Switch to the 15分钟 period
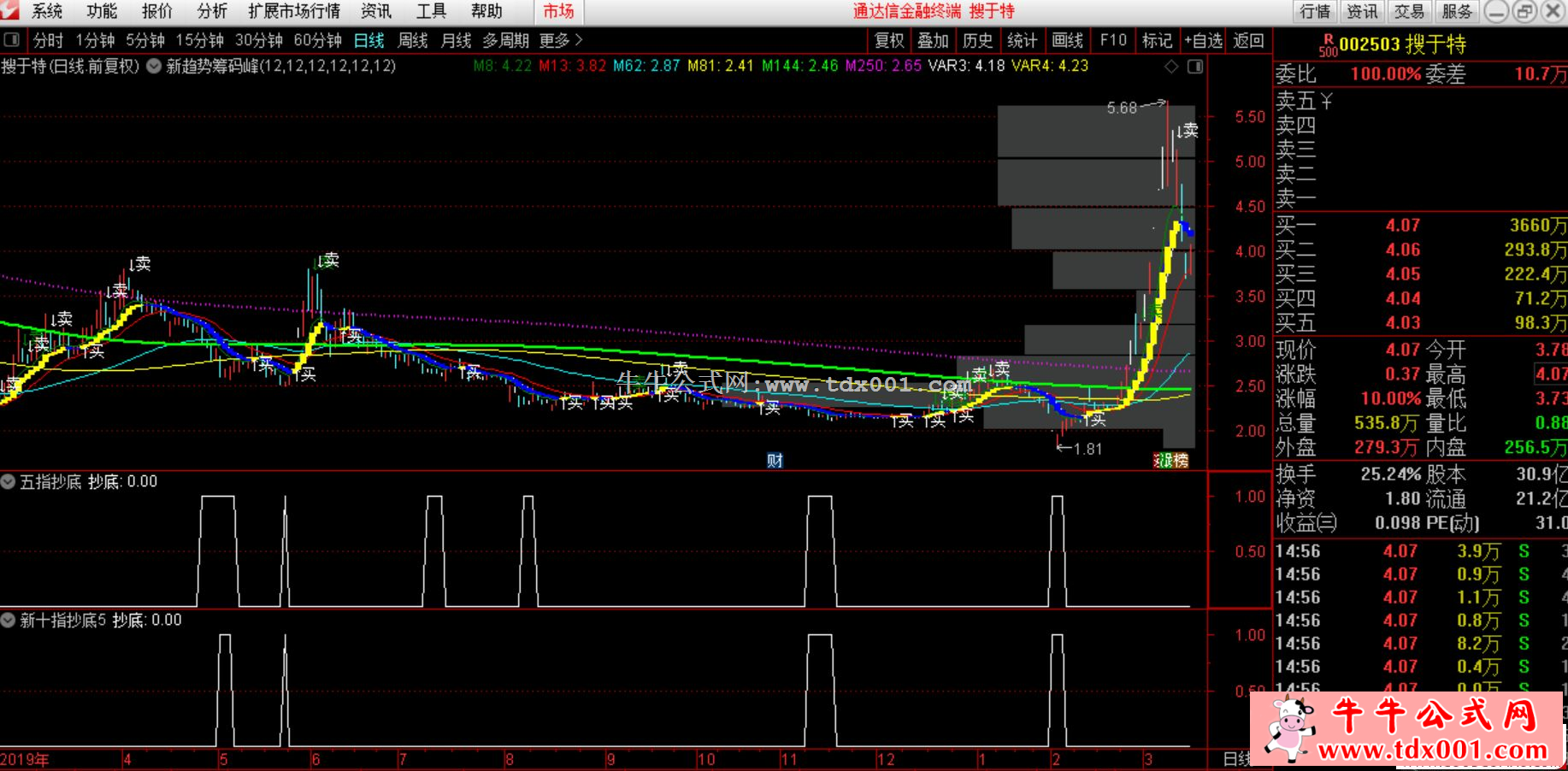The width and height of the screenshot is (1568, 771). point(200,40)
